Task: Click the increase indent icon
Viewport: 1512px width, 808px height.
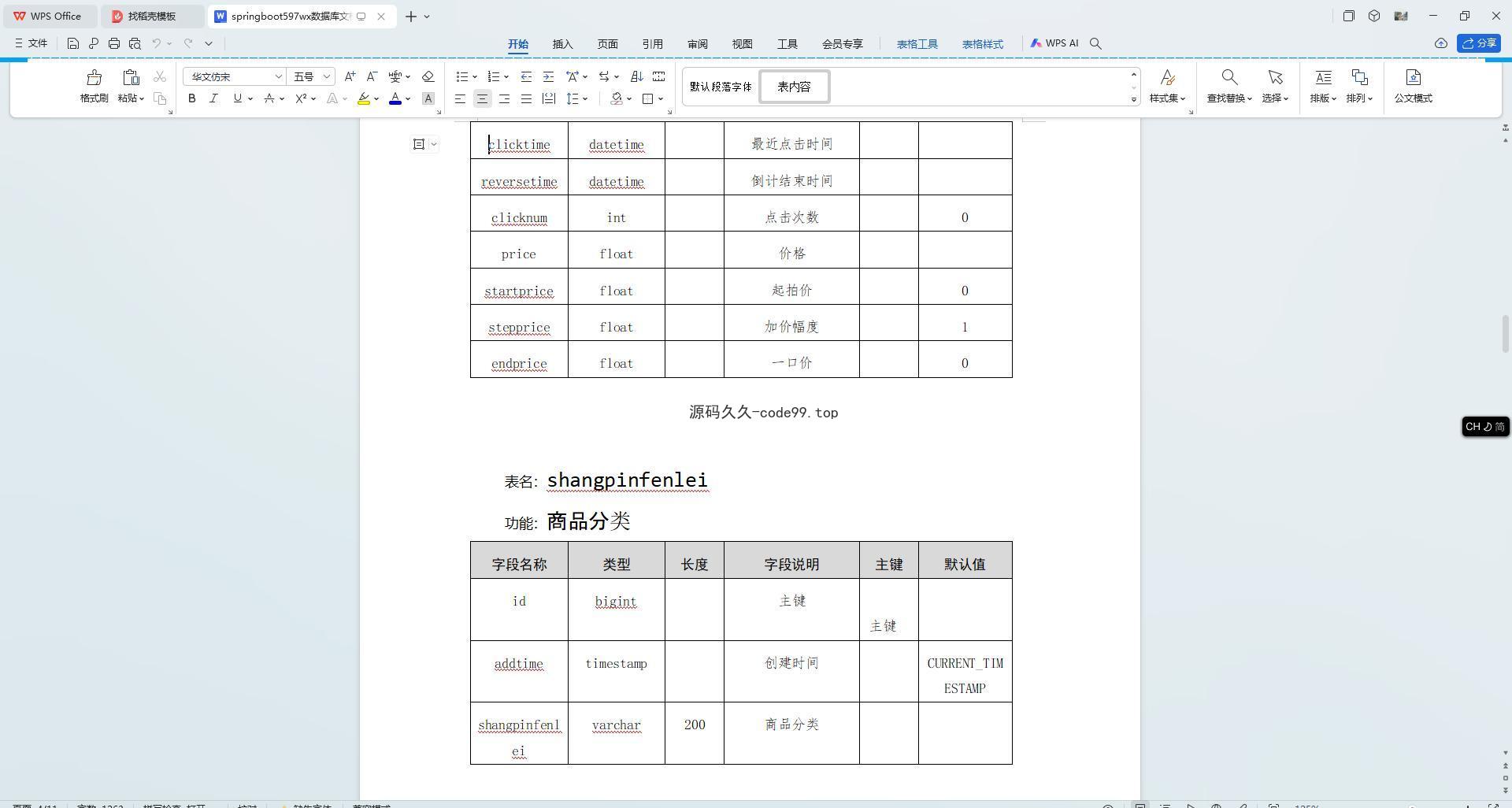Action: [x=548, y=76]
